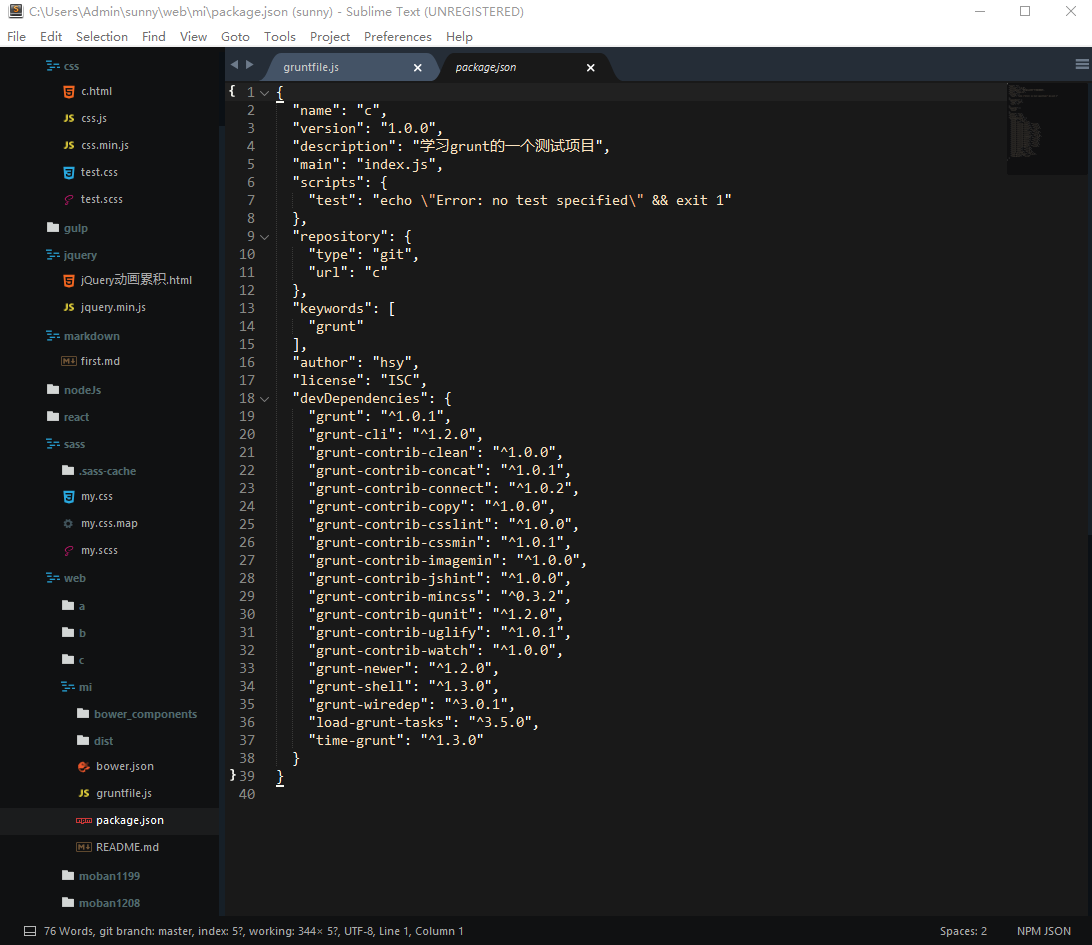1092x945 pixels.
Task: Click the bower icon beside bower.json
Action: (x=84, y=766)
